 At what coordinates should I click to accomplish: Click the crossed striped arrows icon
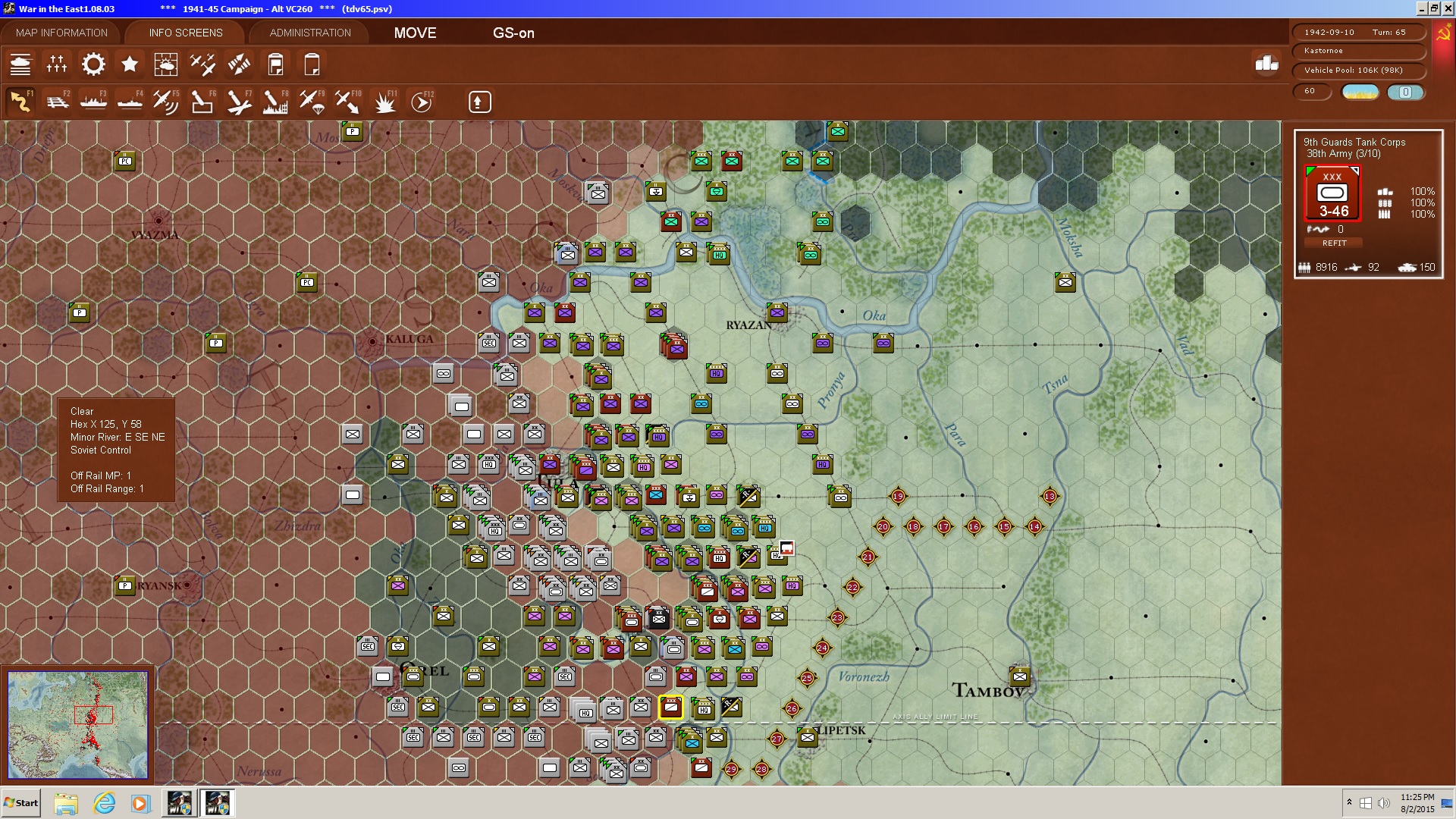coord(239,64)
